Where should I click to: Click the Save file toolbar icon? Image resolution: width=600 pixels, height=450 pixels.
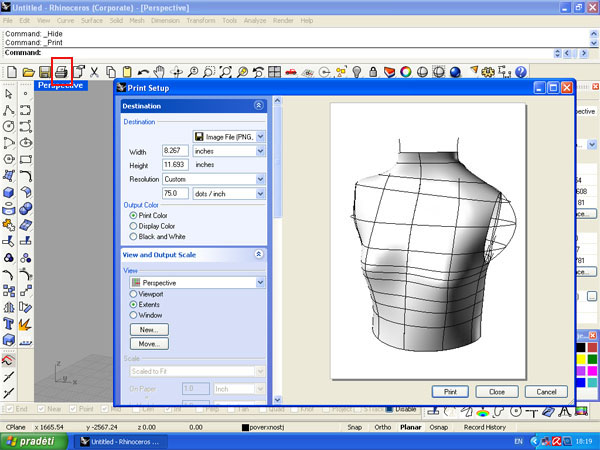45,72
